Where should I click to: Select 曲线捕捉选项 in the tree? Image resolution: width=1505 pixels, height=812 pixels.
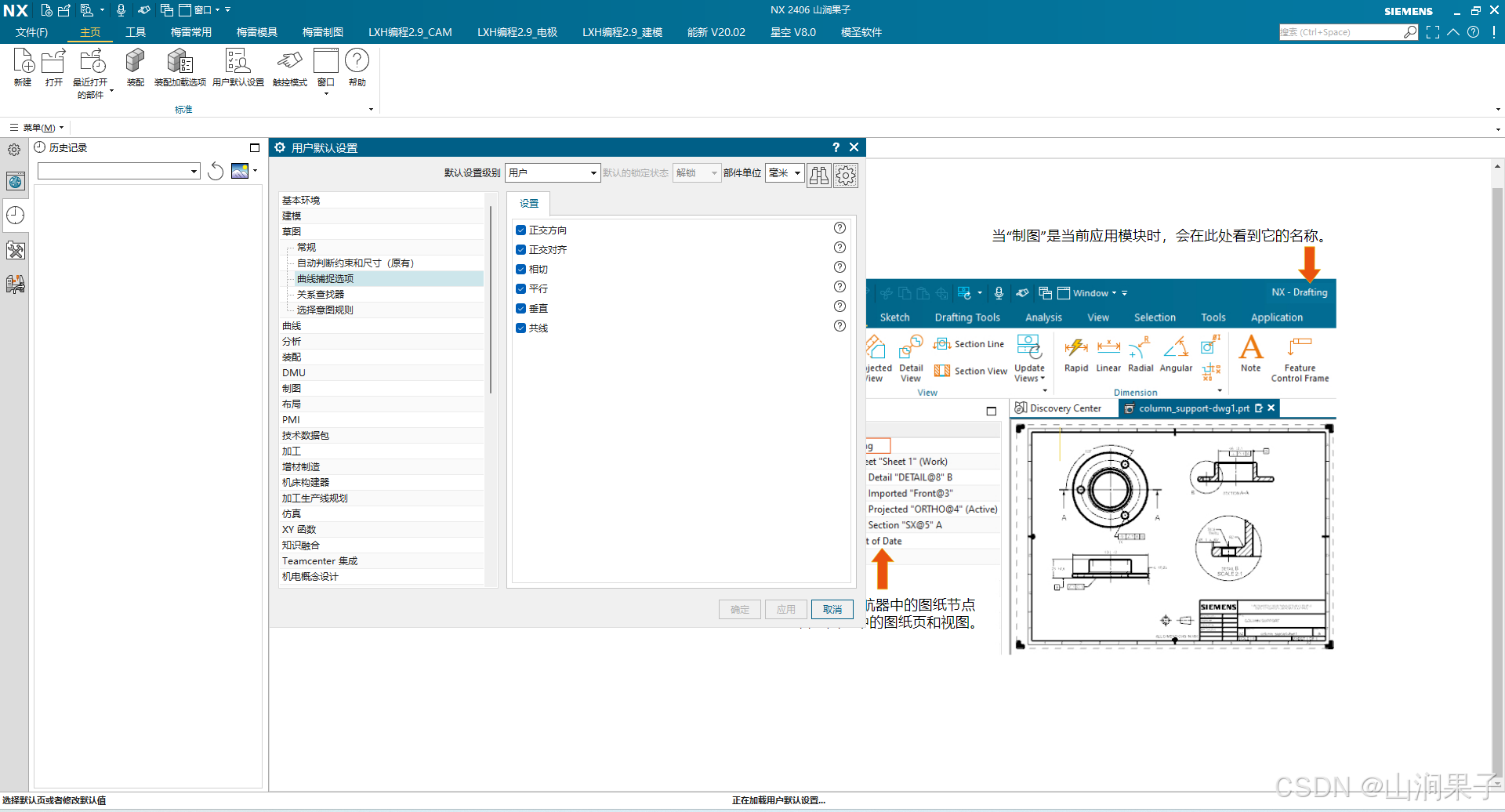click(x=325, y=279)
